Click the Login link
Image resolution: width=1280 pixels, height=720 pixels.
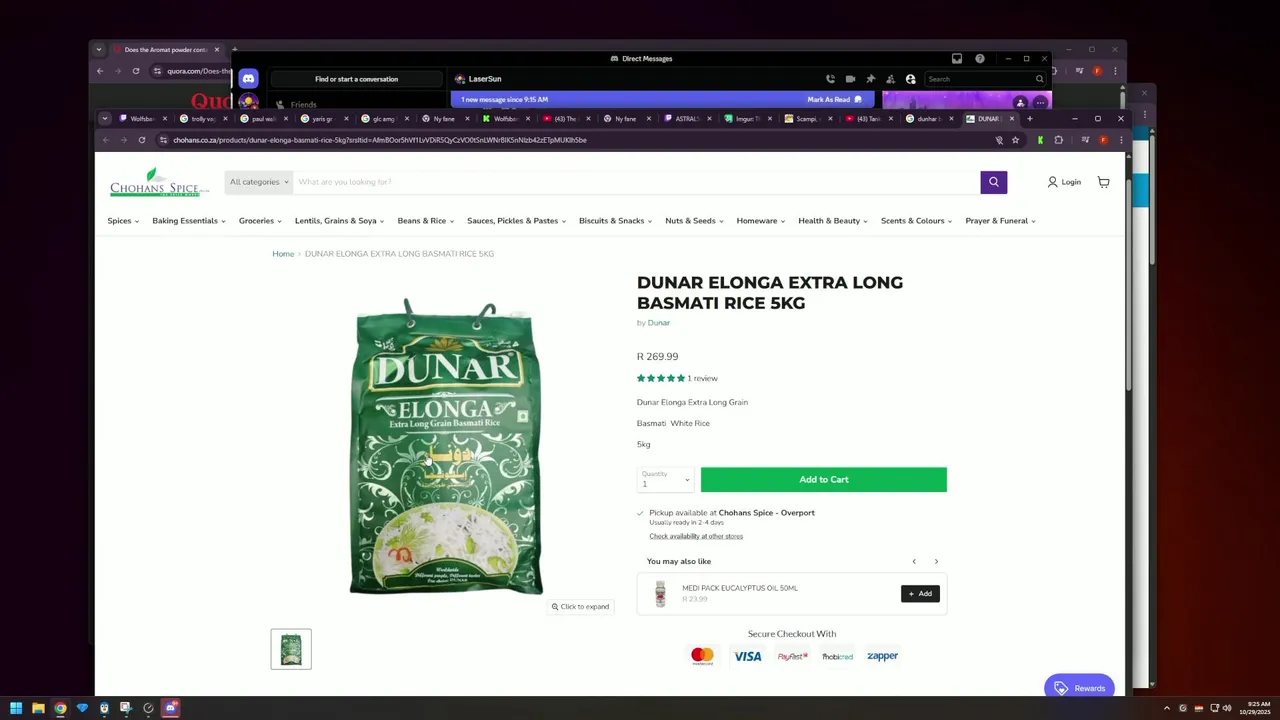point(1064,182)
